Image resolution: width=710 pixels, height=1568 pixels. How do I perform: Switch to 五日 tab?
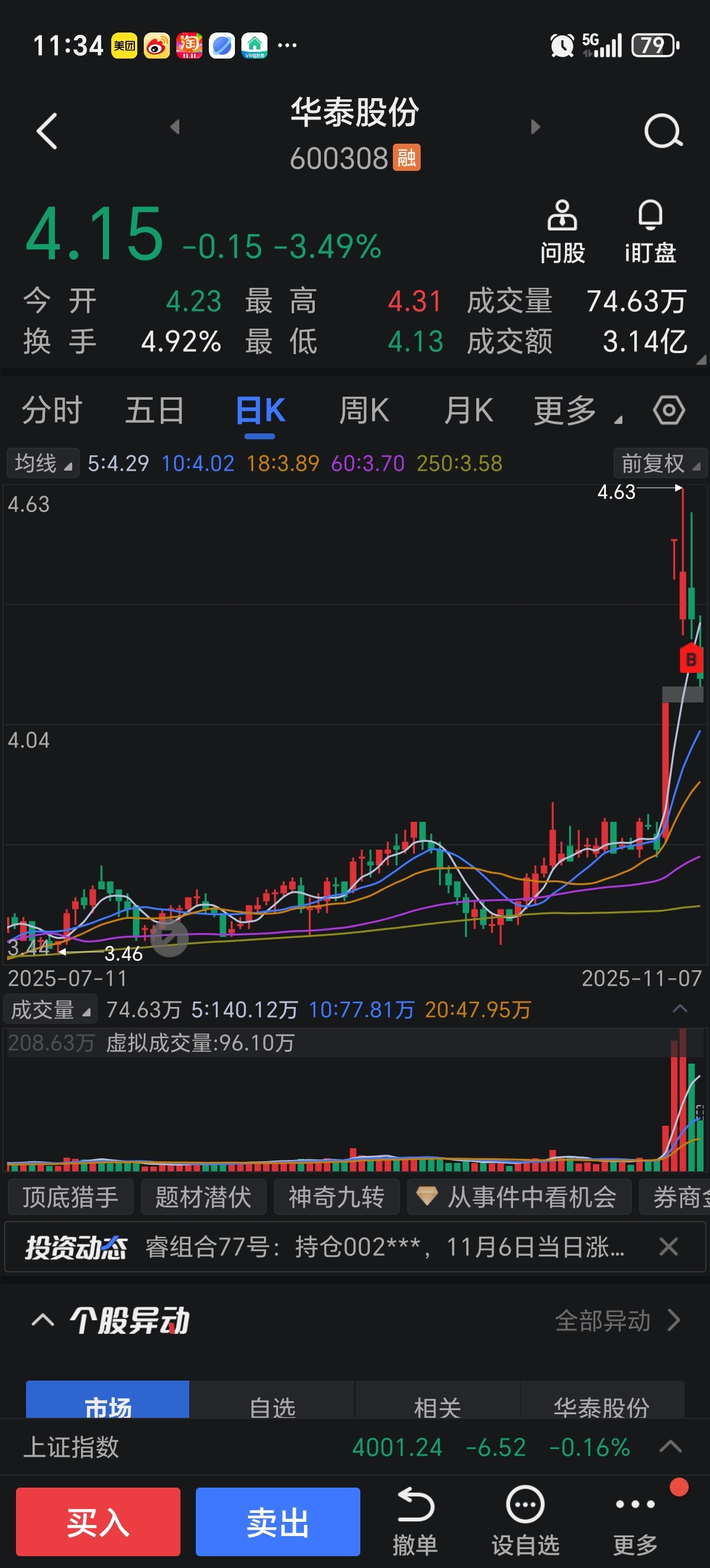click(x=154, y=410)
